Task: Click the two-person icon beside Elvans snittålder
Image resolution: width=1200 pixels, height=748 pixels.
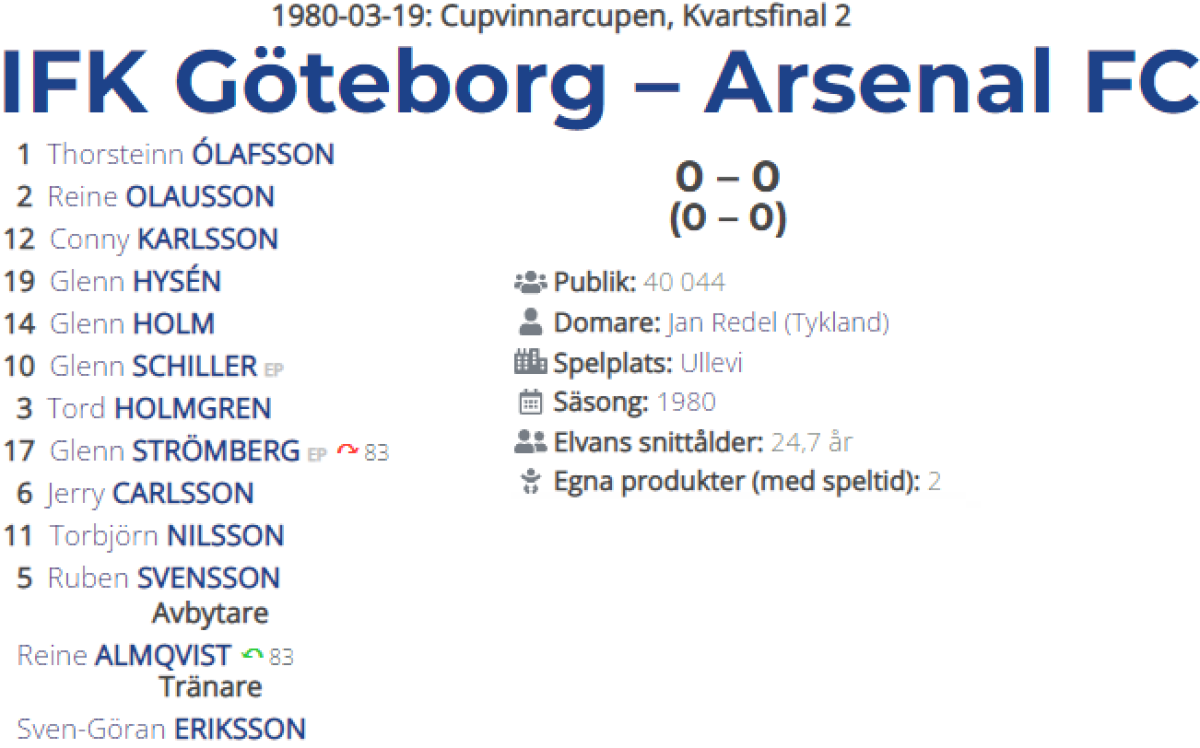Action: pos(530,443)
